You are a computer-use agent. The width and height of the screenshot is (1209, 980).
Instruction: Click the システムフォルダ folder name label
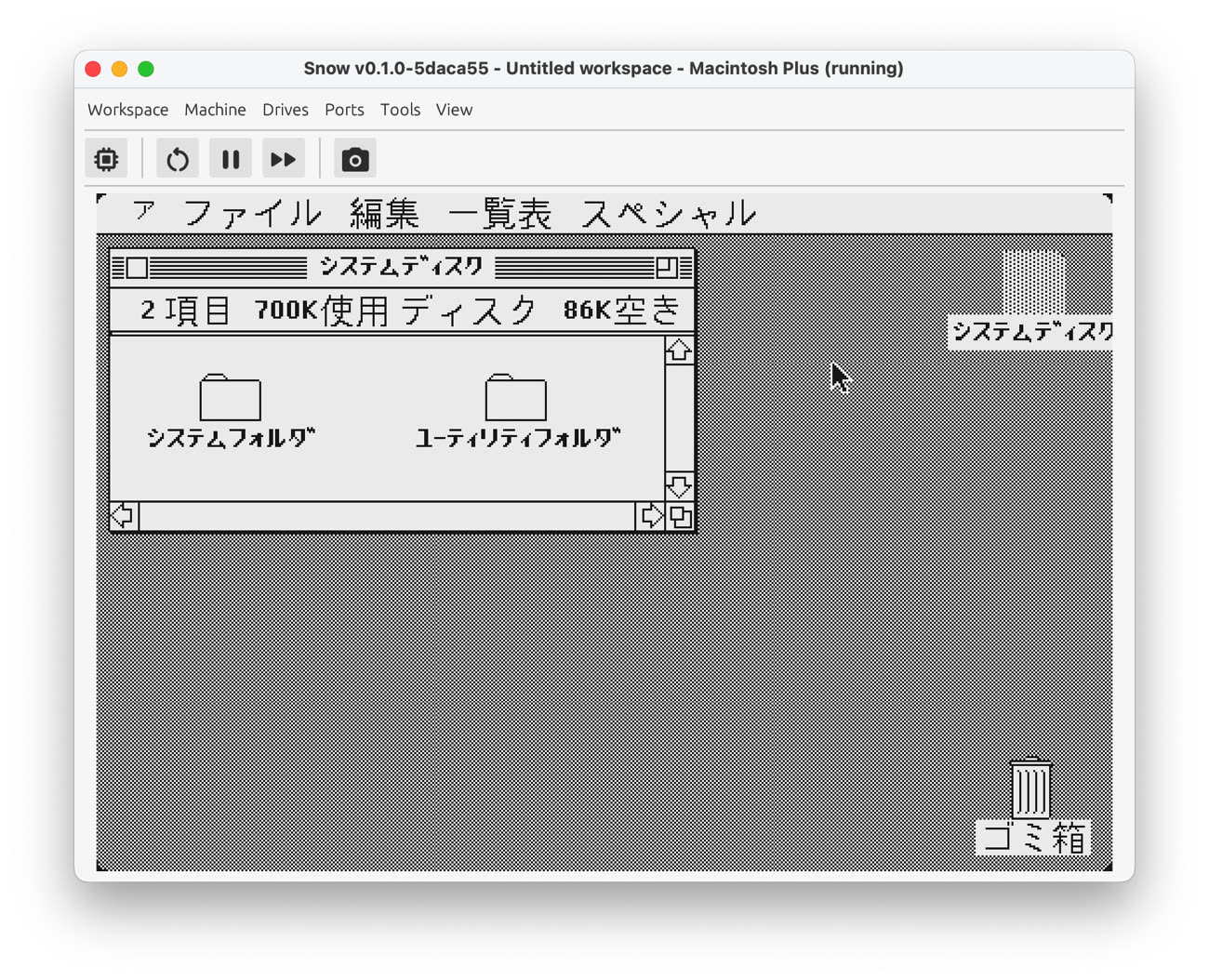(x=232, y=438)
